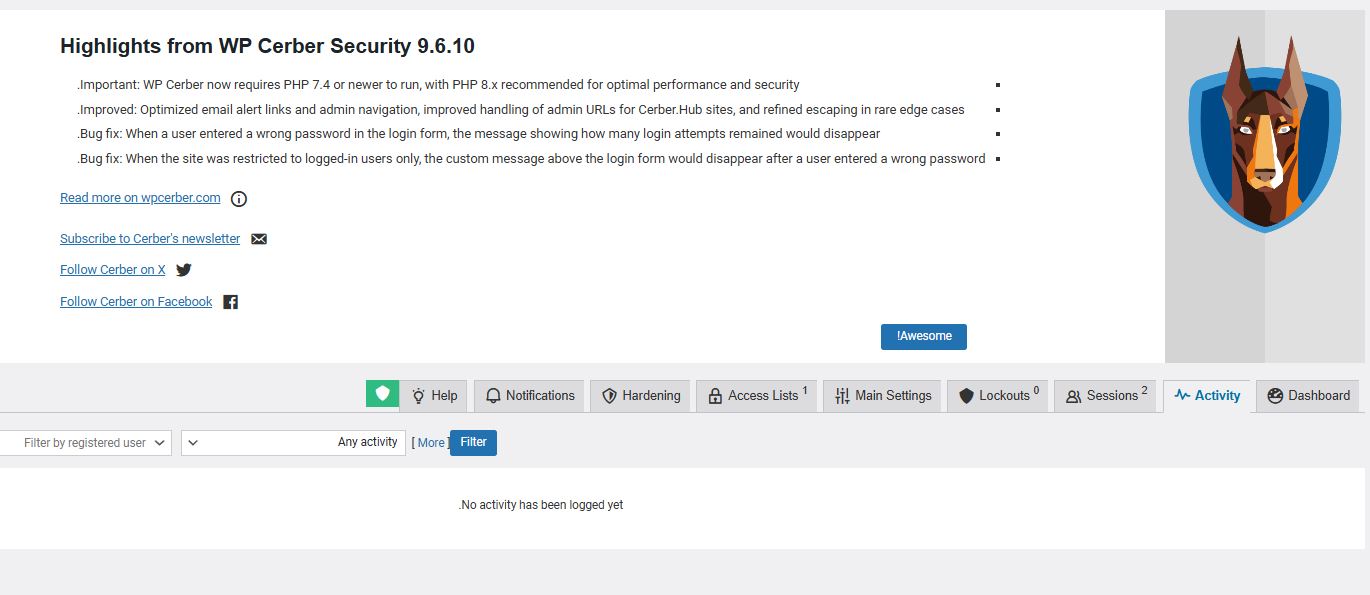Expand the Filter by registered user dropdown
The width and height of the screenshot is (1370, 595).
pyautogui.click(x=85, y=443)
